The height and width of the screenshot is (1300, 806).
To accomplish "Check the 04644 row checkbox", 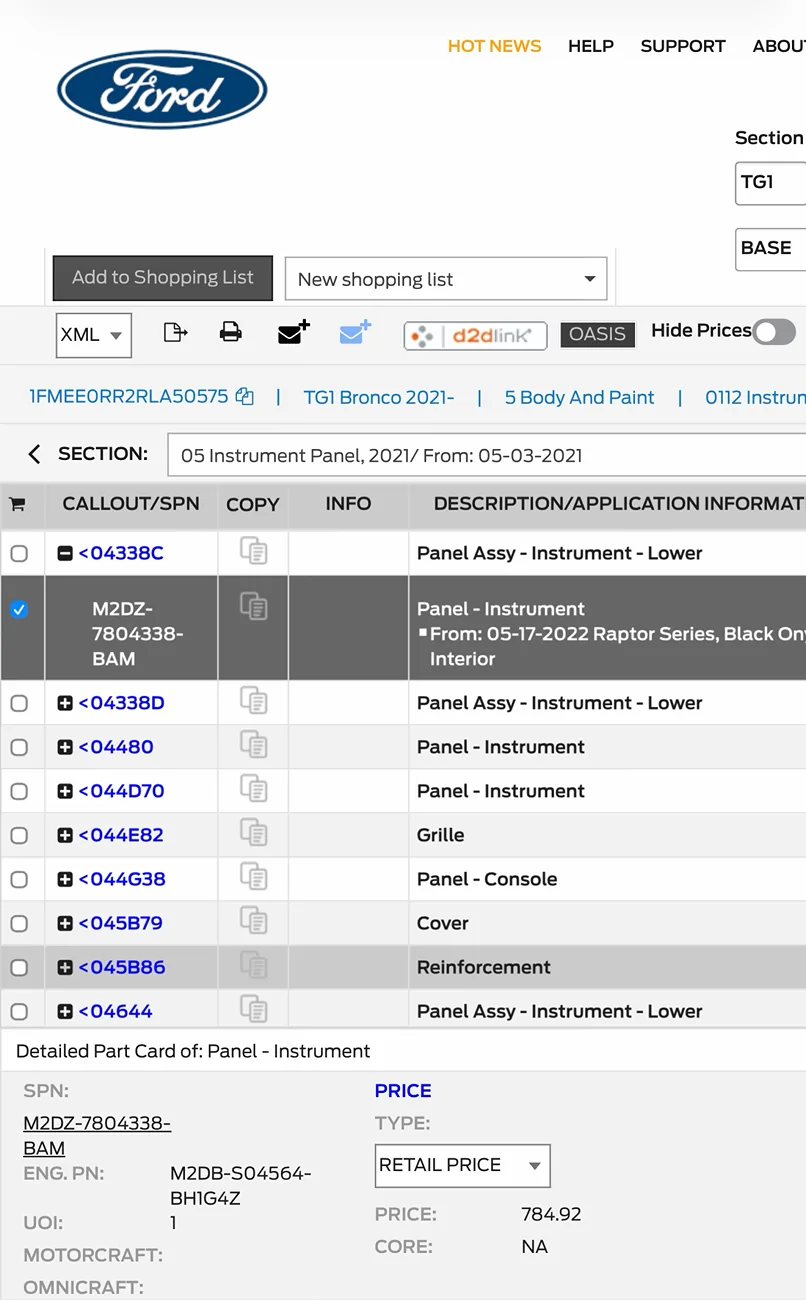I will (19, 1011).
